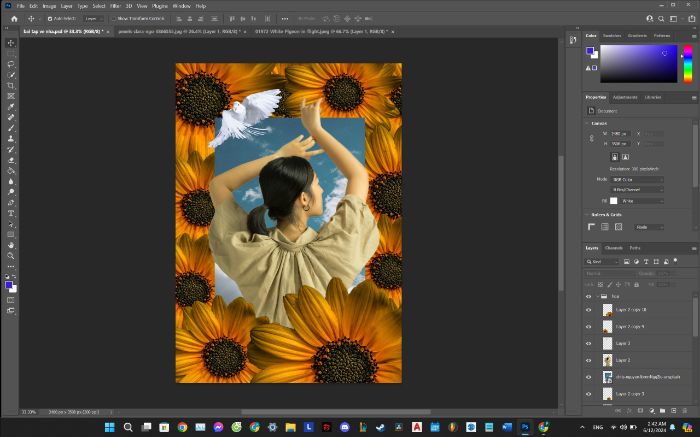700x437 pixels.
Task: Select the Move tool in the toolbox
Action: pos(11,43)
